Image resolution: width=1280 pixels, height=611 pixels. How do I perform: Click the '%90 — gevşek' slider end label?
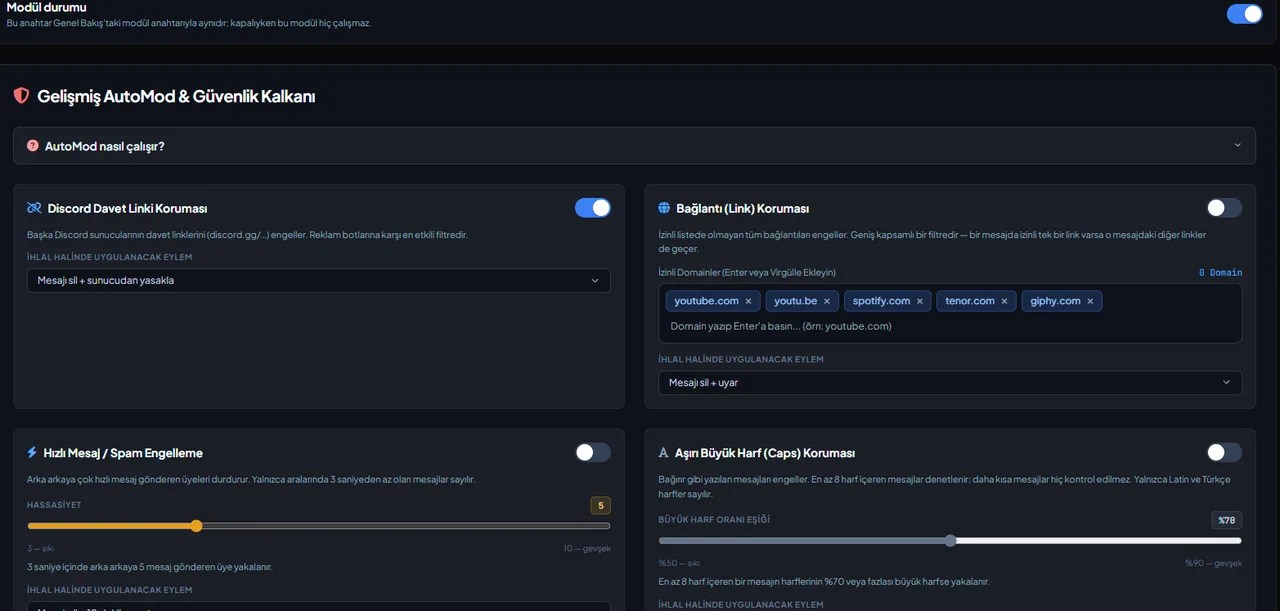[1213, 563]
